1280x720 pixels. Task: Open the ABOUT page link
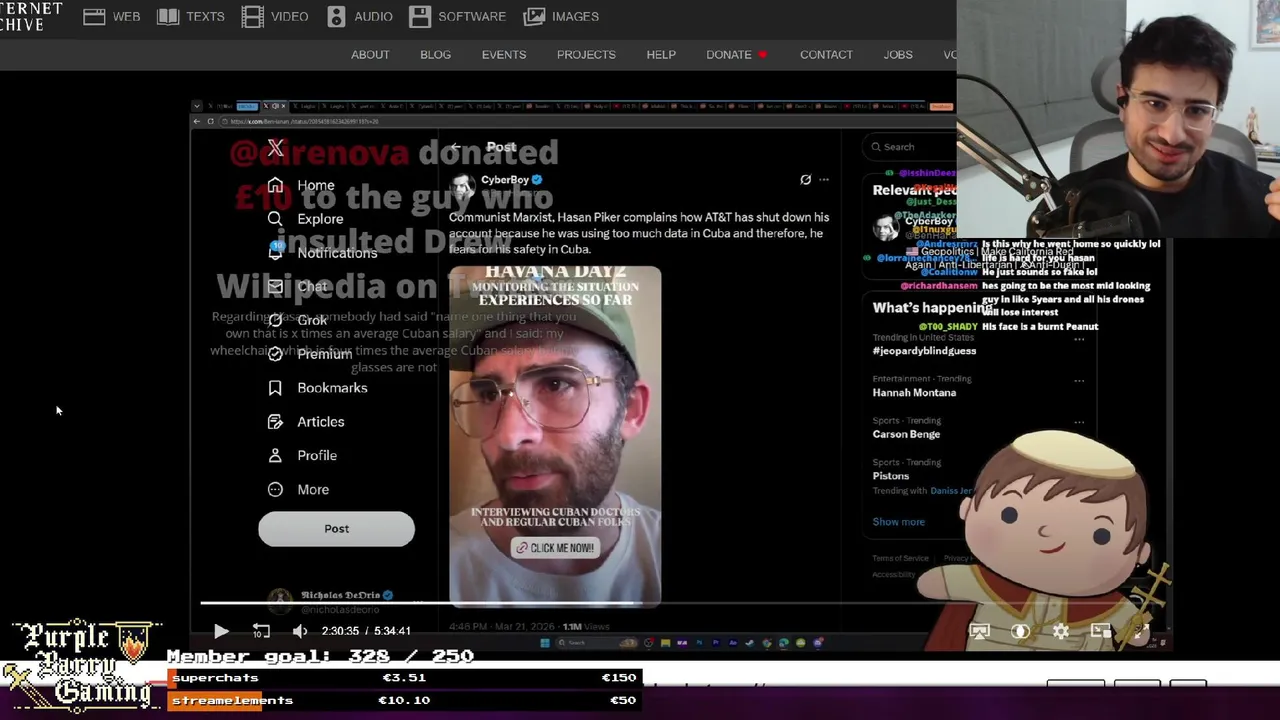tap(370, 55)
